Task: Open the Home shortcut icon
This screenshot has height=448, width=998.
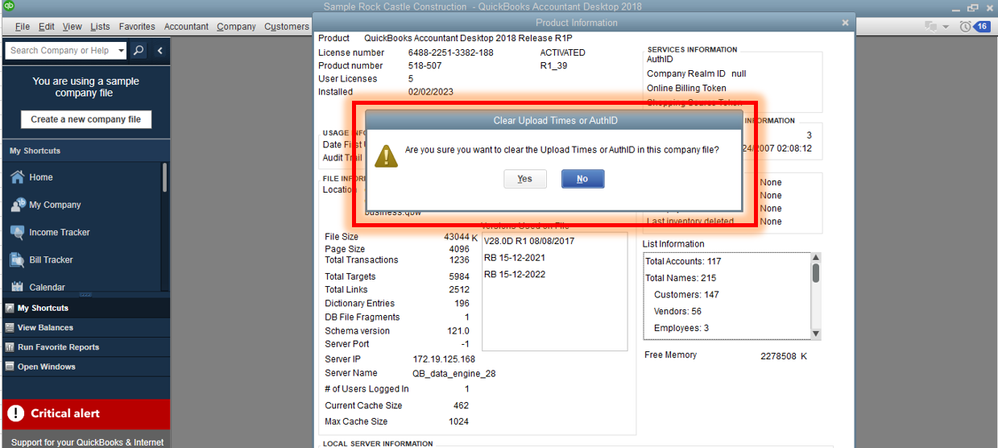Action: [18, 177]
